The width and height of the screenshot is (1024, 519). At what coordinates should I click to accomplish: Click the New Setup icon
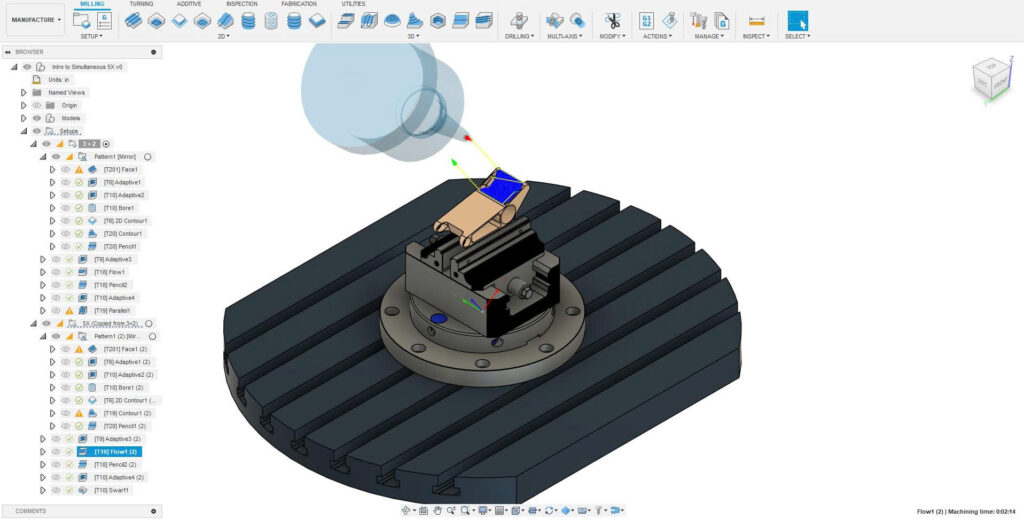click(x=82, y=20)
